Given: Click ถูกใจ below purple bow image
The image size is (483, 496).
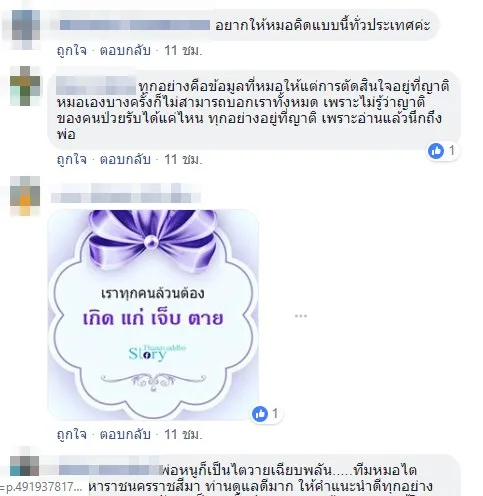Looking at the screenshot, I should pyautogui.click(x=72, y=434).
